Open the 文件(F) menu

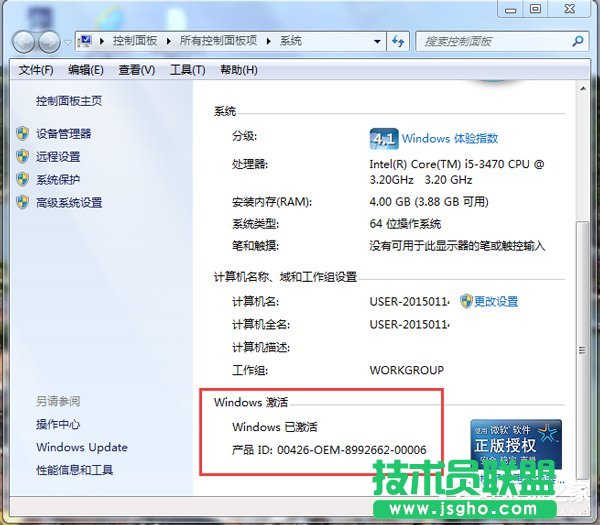coord(36,70)
